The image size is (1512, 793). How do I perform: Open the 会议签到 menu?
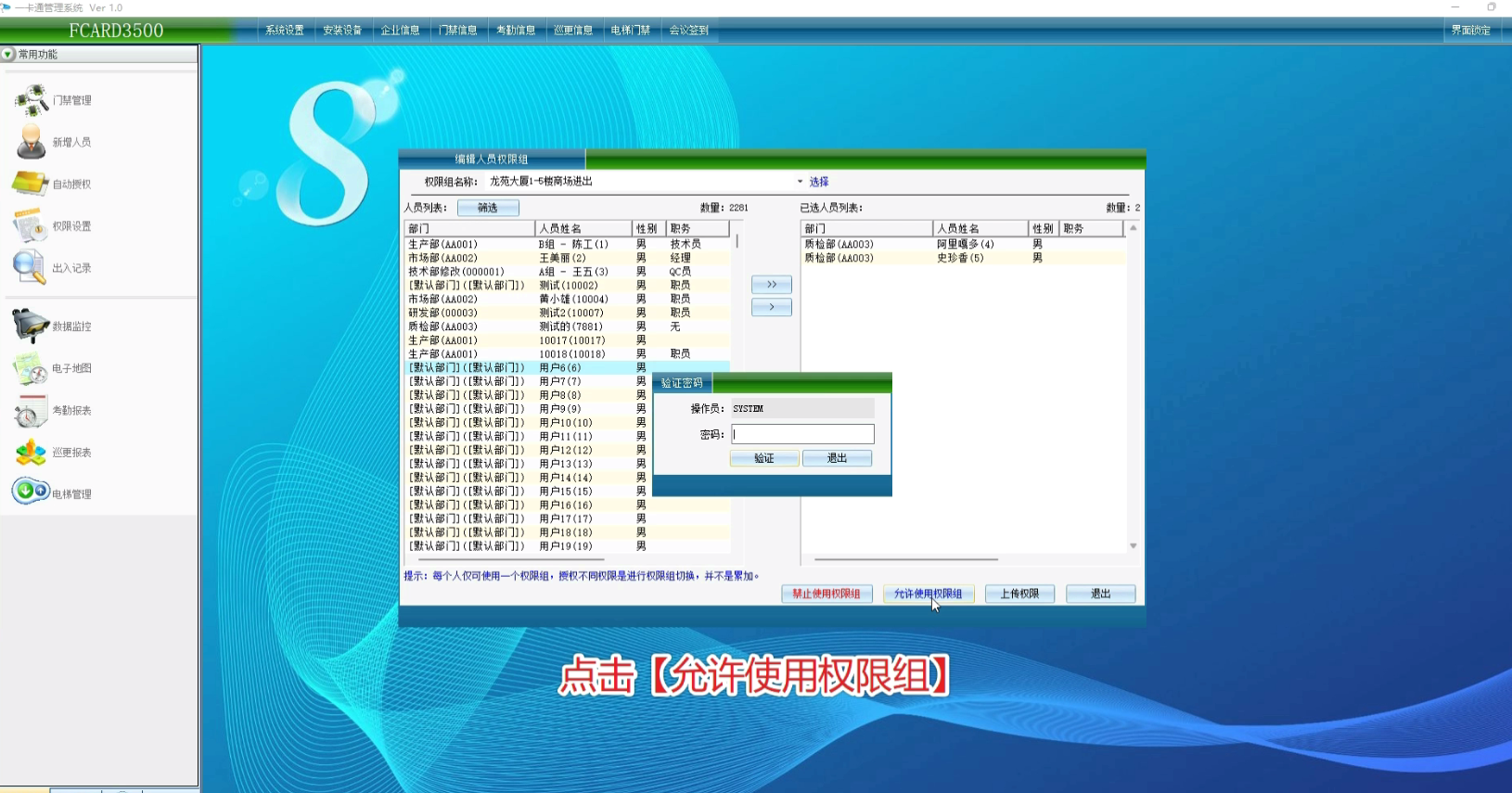689,31
